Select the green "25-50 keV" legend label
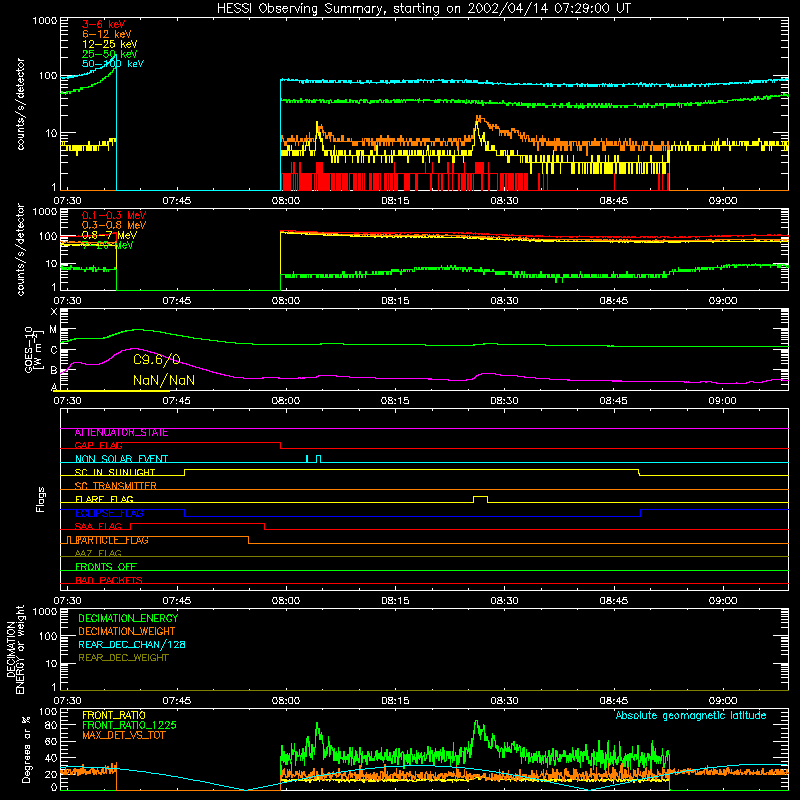The height and width of the screenshot is (800, 800). pos(110,54)
